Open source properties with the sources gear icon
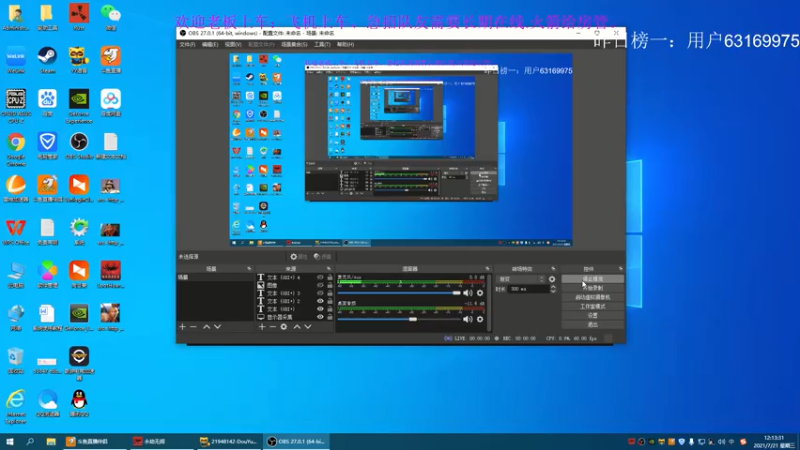This screenshot has width=800, height=450. pos(284,327)
